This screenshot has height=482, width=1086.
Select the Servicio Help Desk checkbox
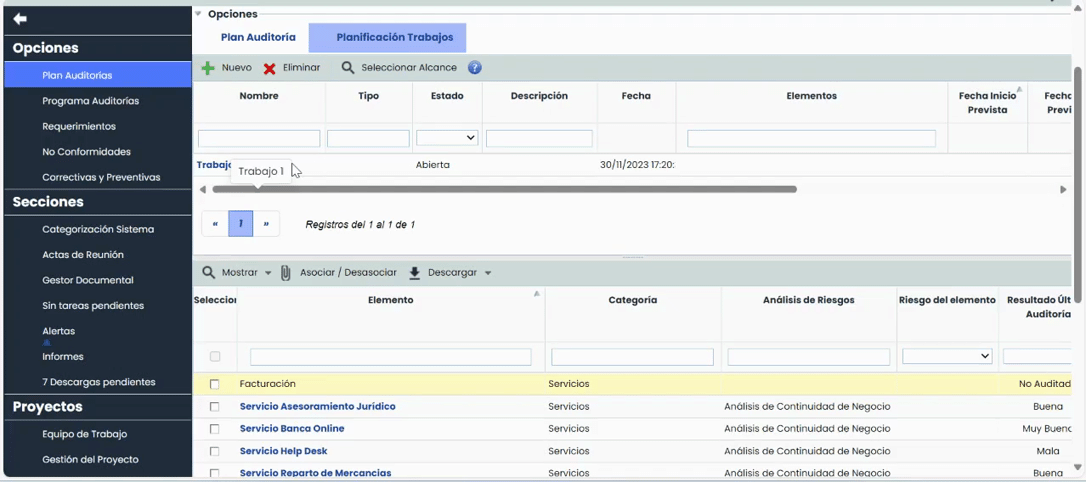(x=214, y=451)
